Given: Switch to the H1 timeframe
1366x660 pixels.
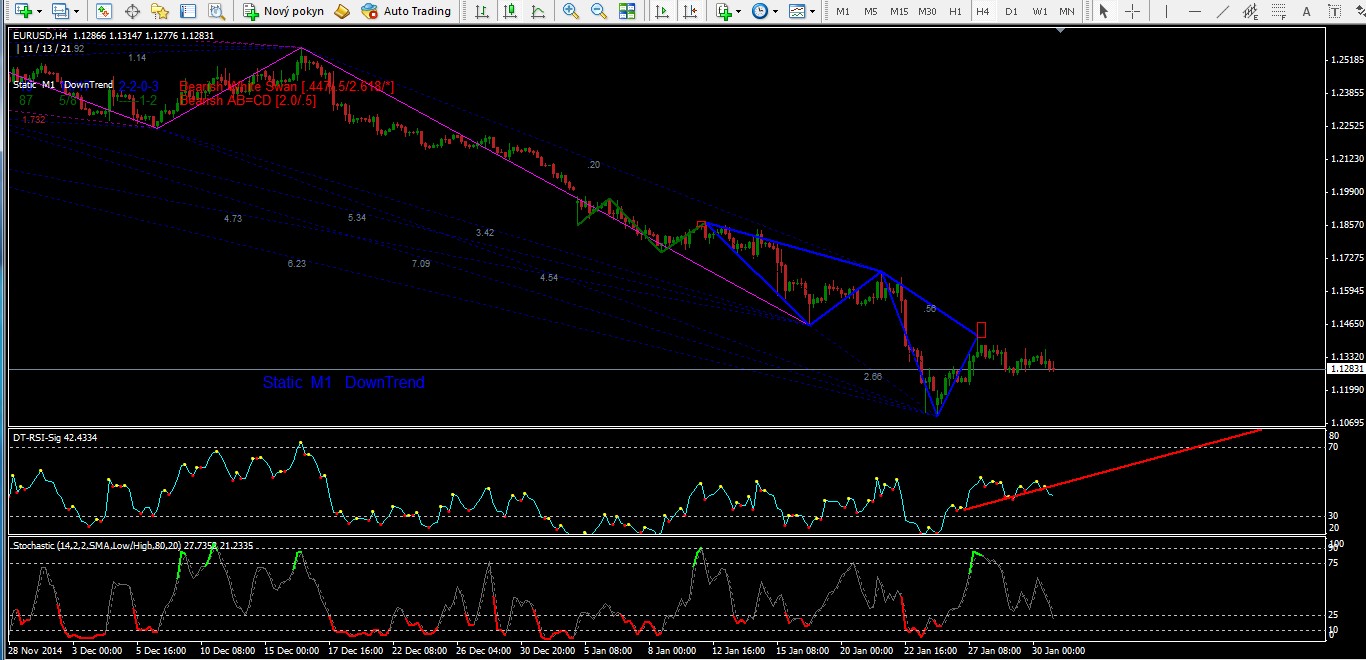Looking at the screenshot, I should 955,11.
